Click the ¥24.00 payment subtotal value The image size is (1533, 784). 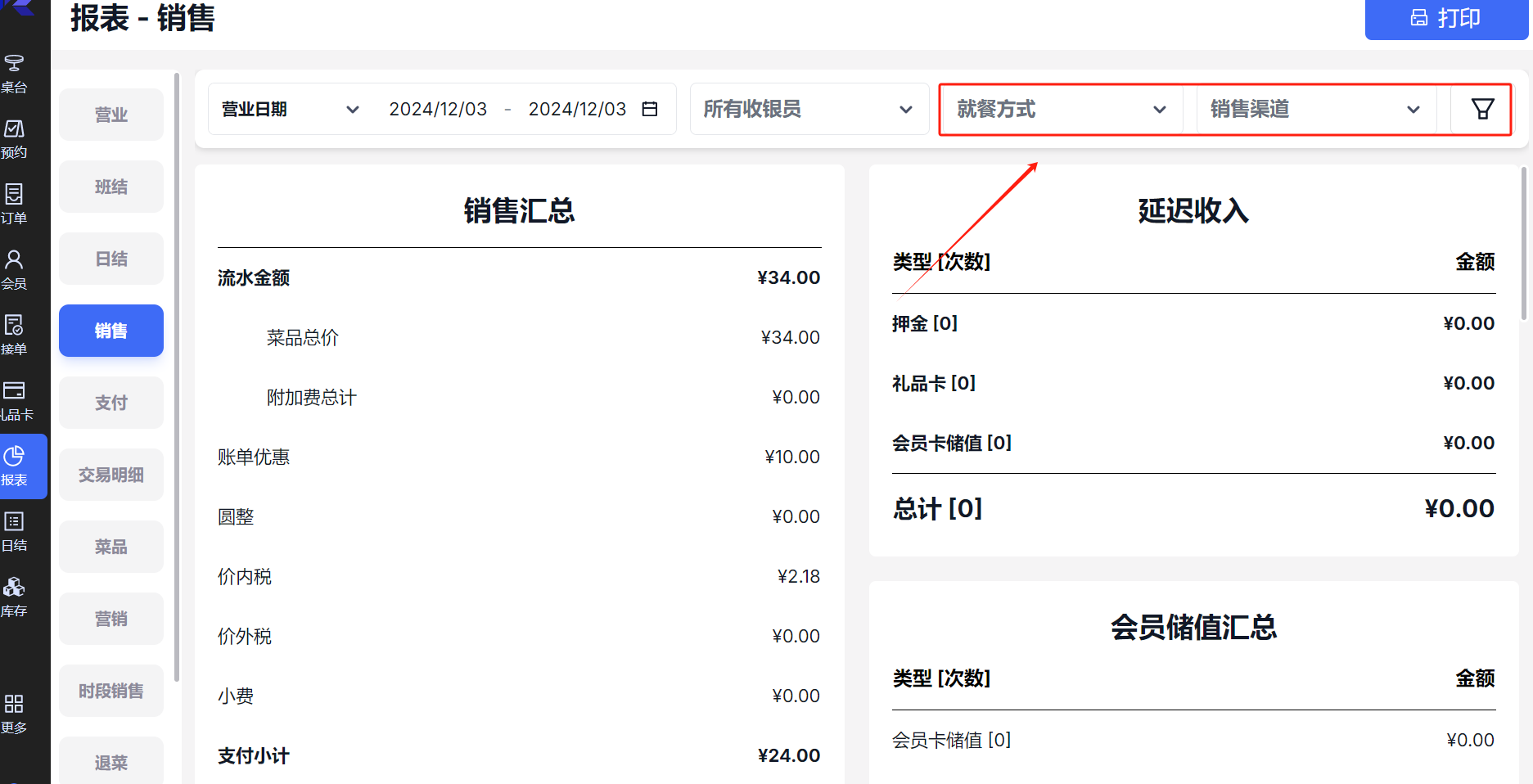pos(789,756)
